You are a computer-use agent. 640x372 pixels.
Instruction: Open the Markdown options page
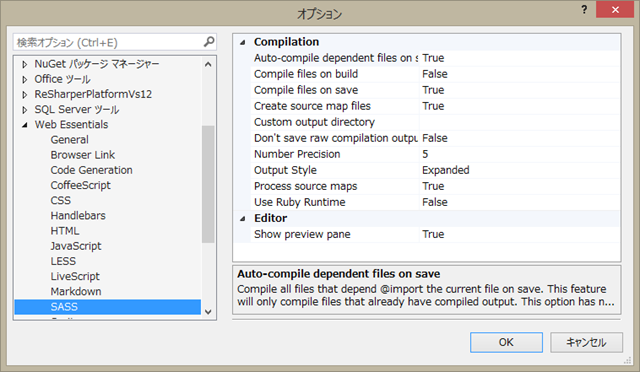coord(76,291)
